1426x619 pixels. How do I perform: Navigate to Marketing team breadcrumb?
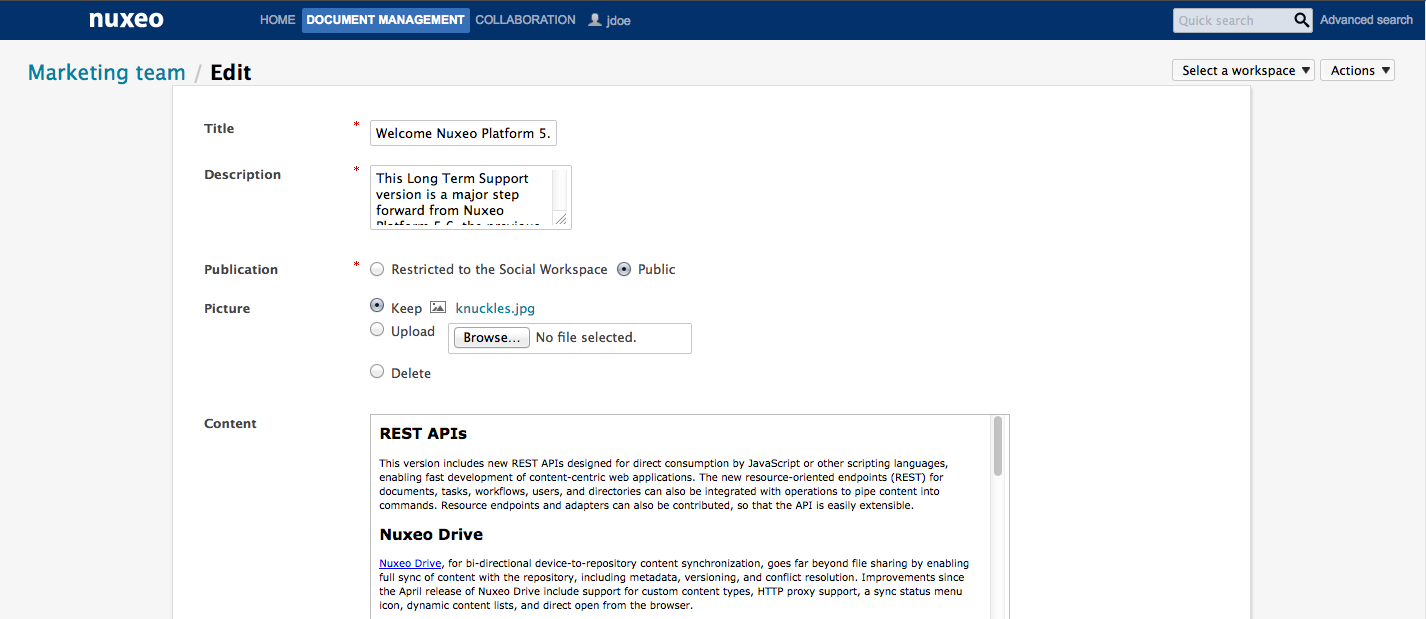107,72
